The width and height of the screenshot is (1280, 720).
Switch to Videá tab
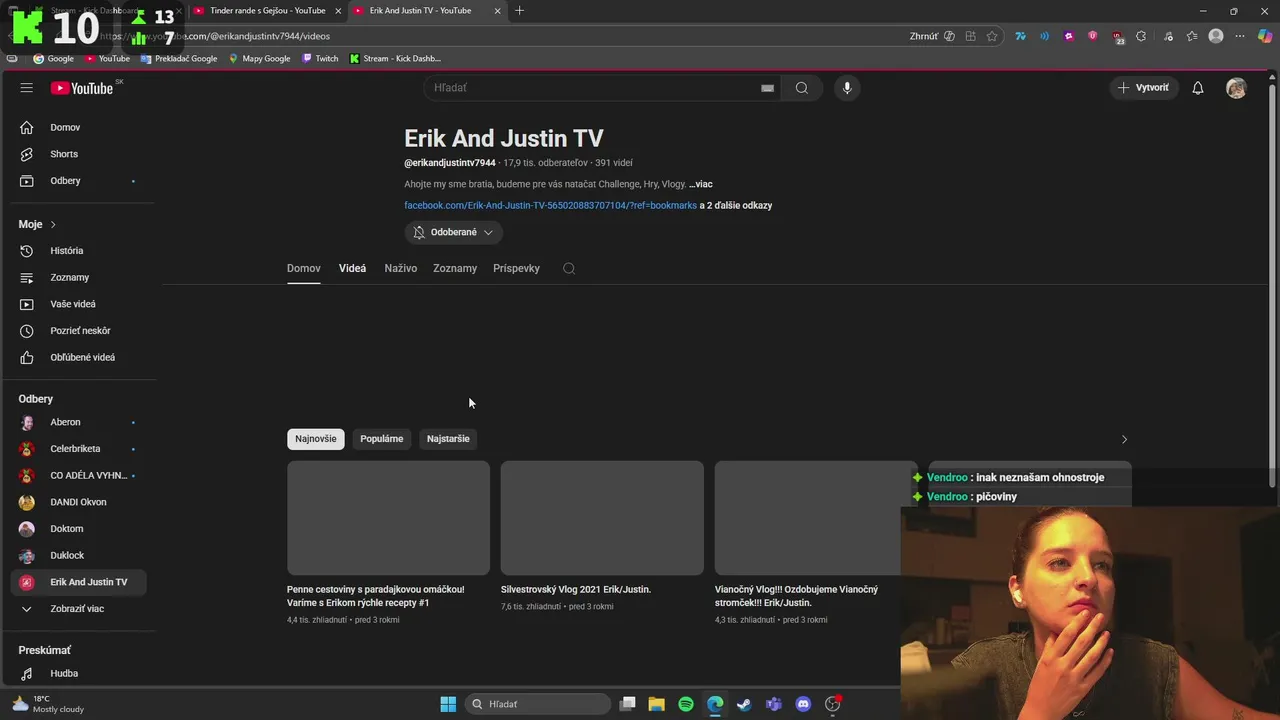[352, 268]
